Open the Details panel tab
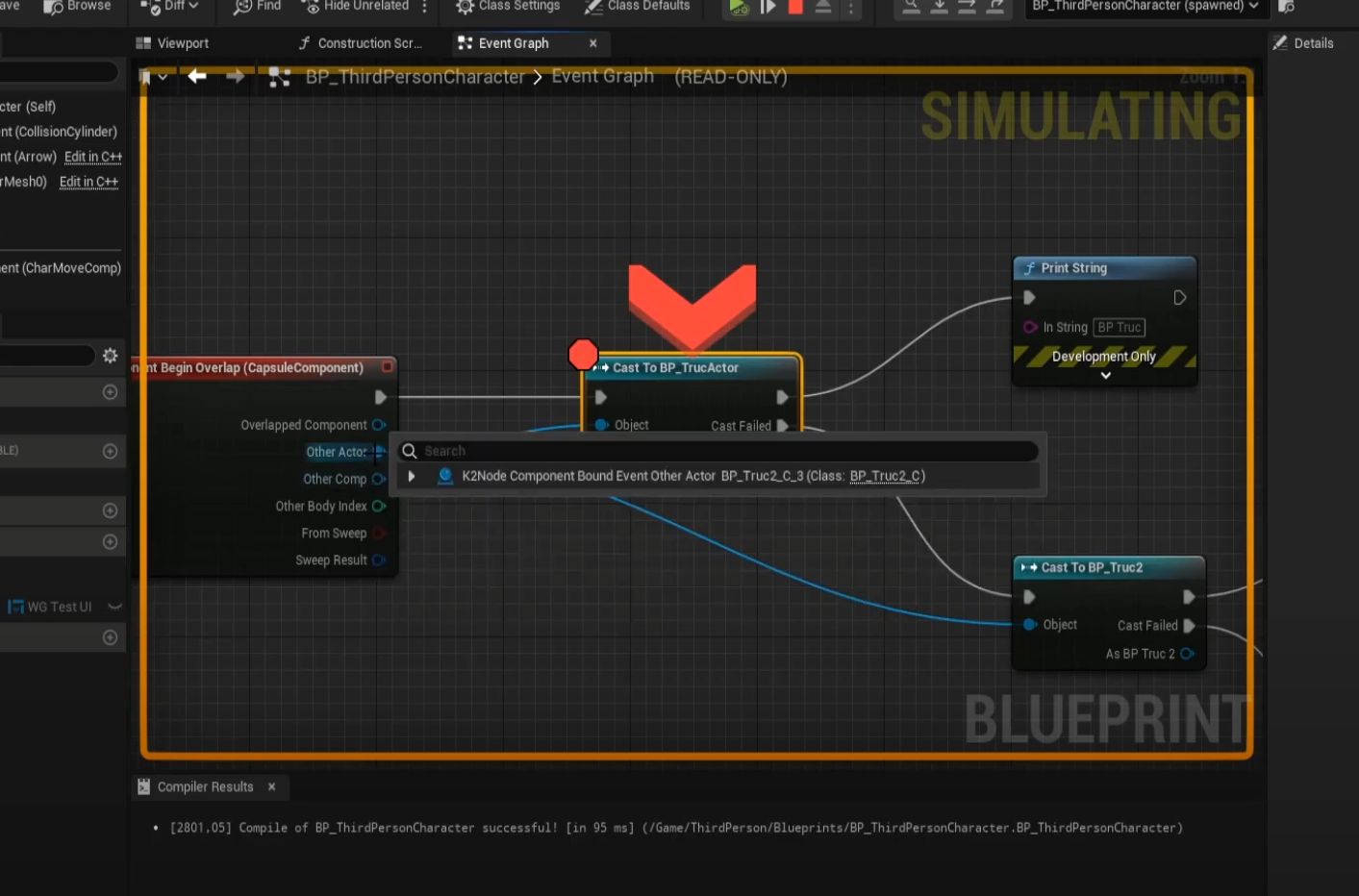The width and height of the screenshot is (1359, 896). tap(1303, 43)
